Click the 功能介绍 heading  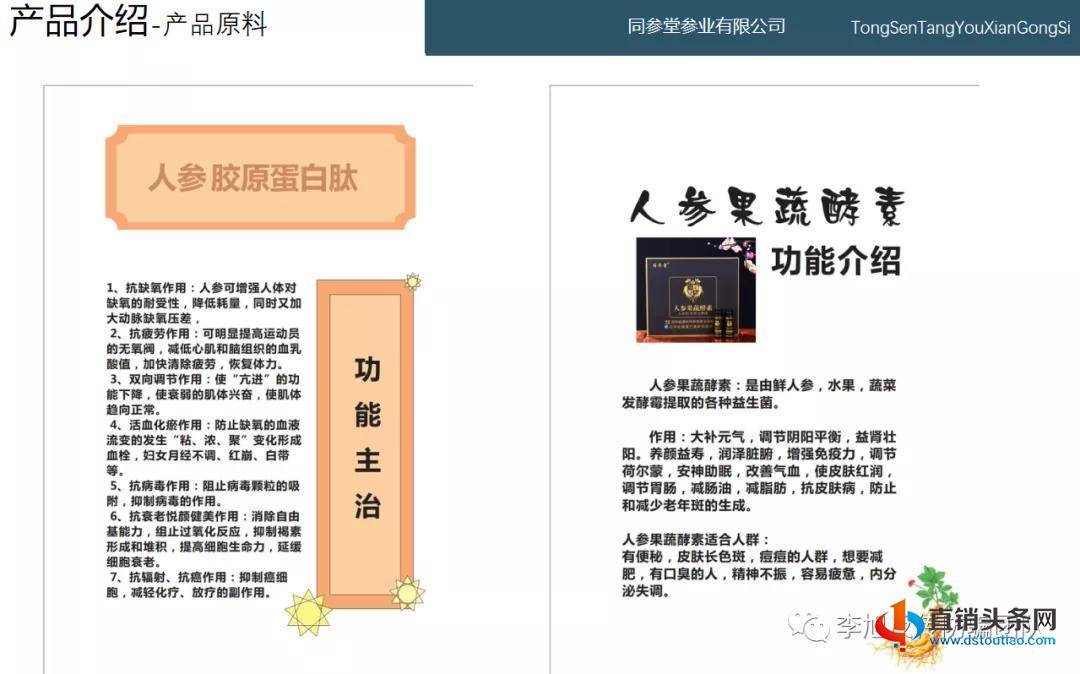(x=835, y=261)
